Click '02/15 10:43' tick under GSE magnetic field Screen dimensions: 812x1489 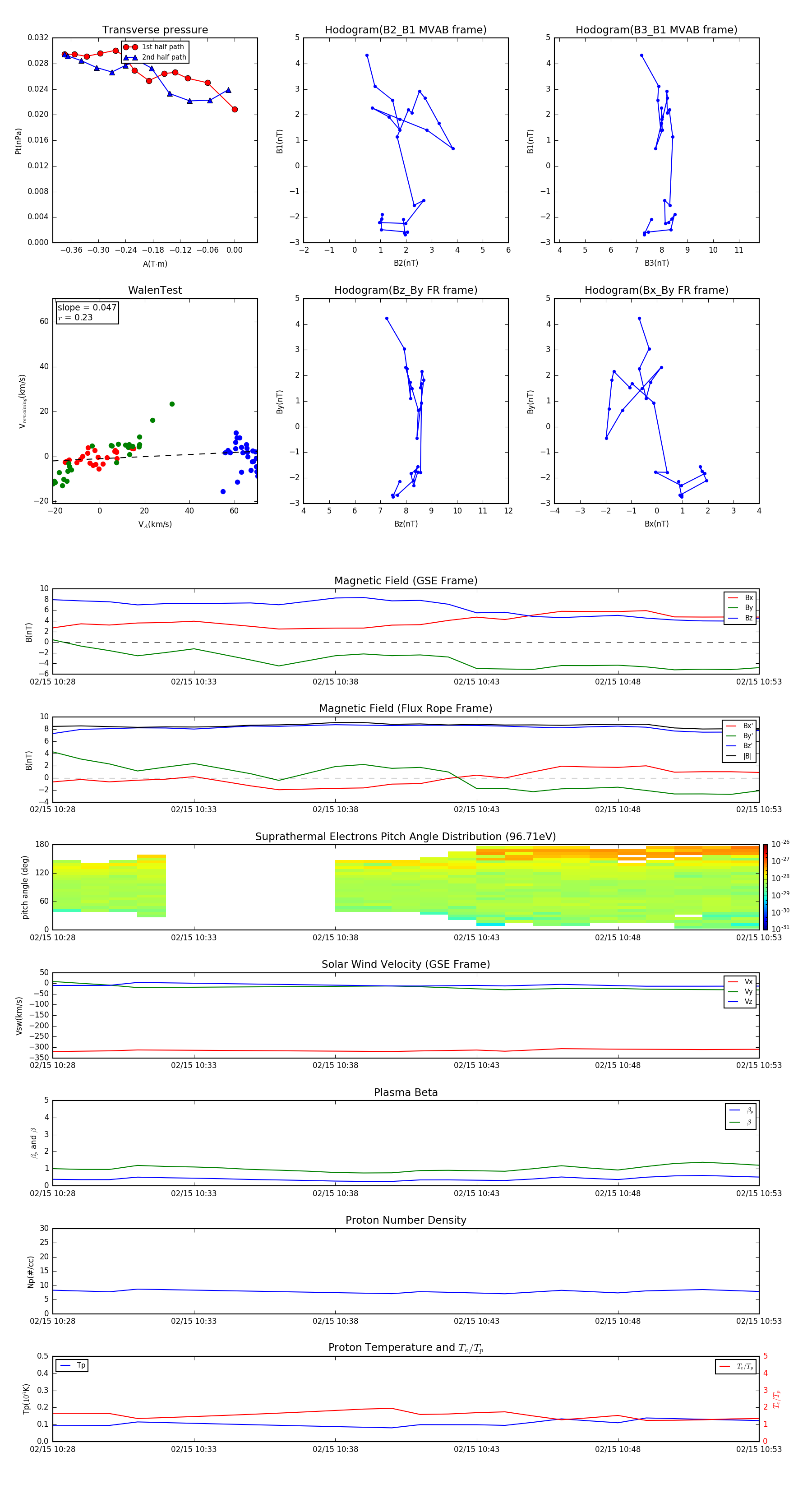click(476, 682)
